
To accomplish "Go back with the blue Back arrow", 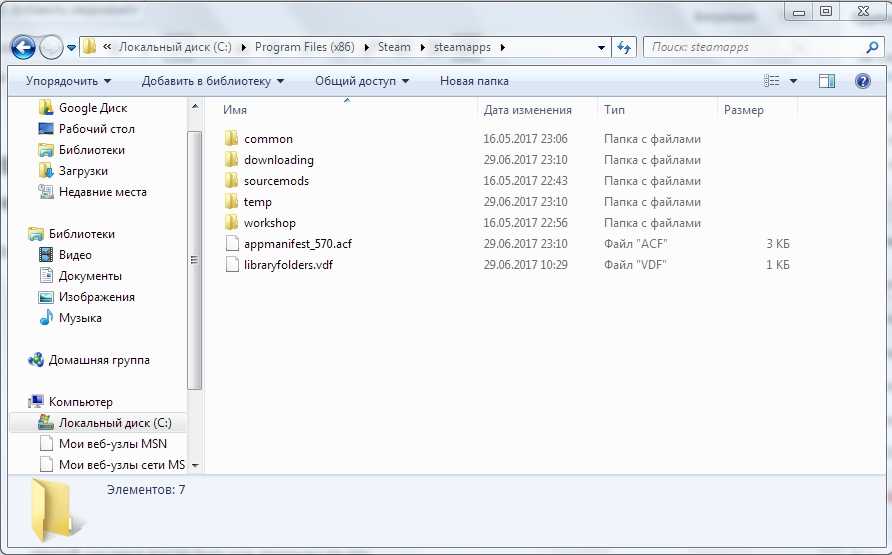I will [23, 47].
